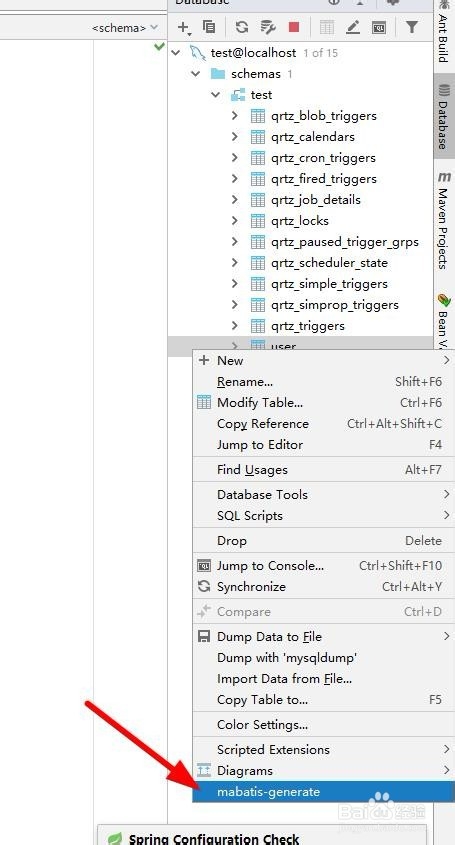Open SQL Scripts submenu
This screenshot has height=845, width=455.
[322, 515]
